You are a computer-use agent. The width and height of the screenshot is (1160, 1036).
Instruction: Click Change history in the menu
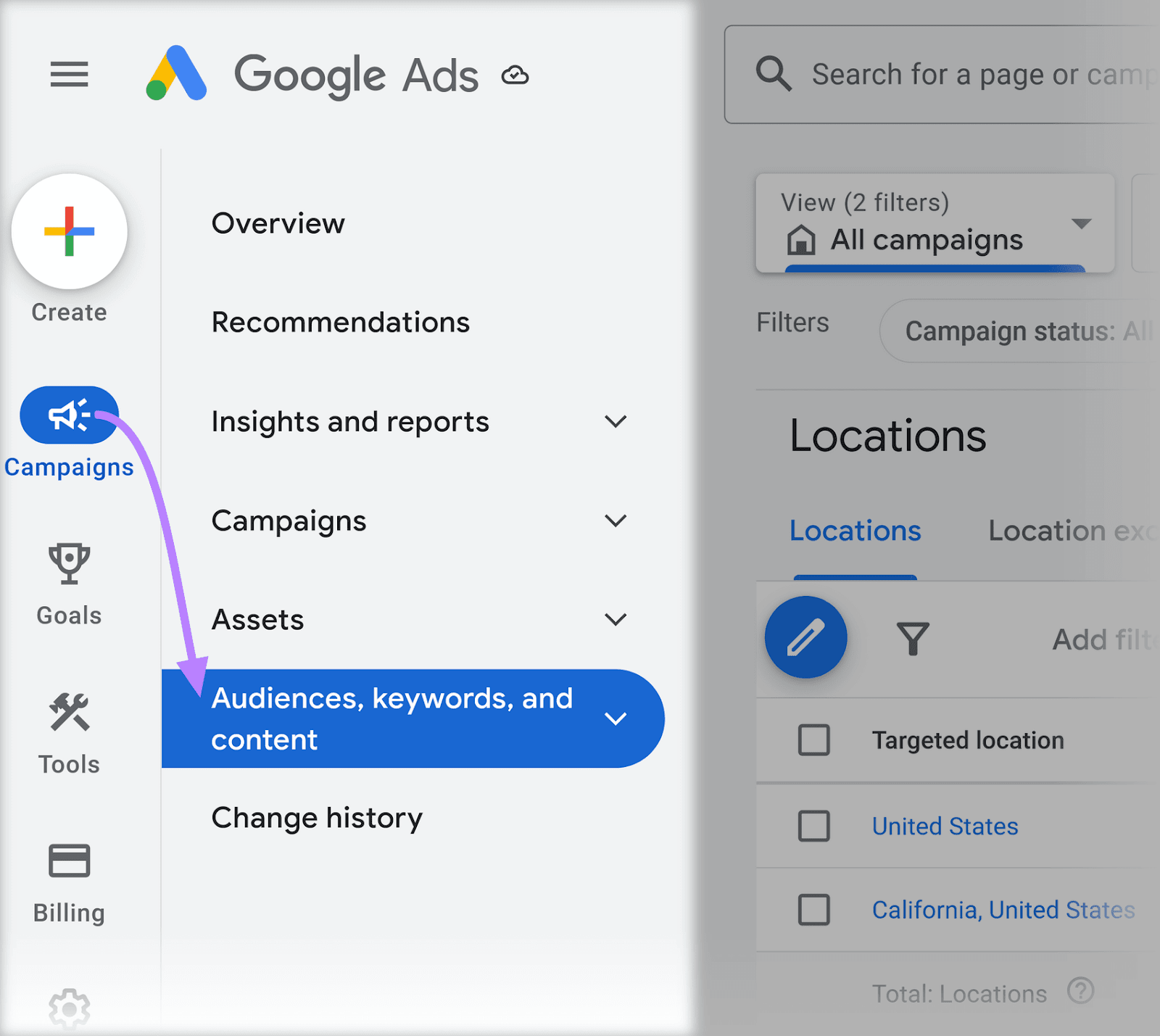pyautogui.click(x=317, y=818)
